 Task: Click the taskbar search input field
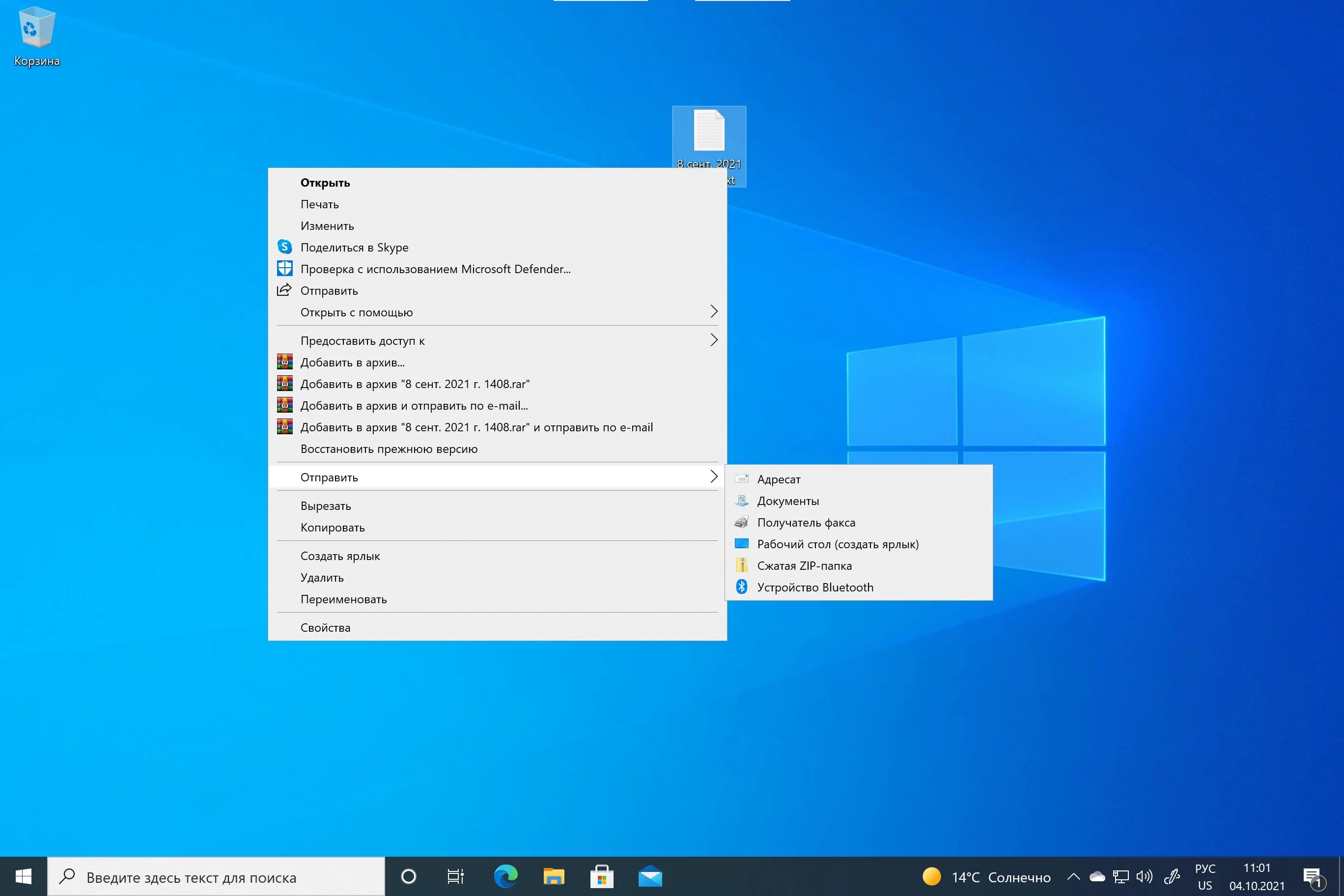tap(216, 877)
